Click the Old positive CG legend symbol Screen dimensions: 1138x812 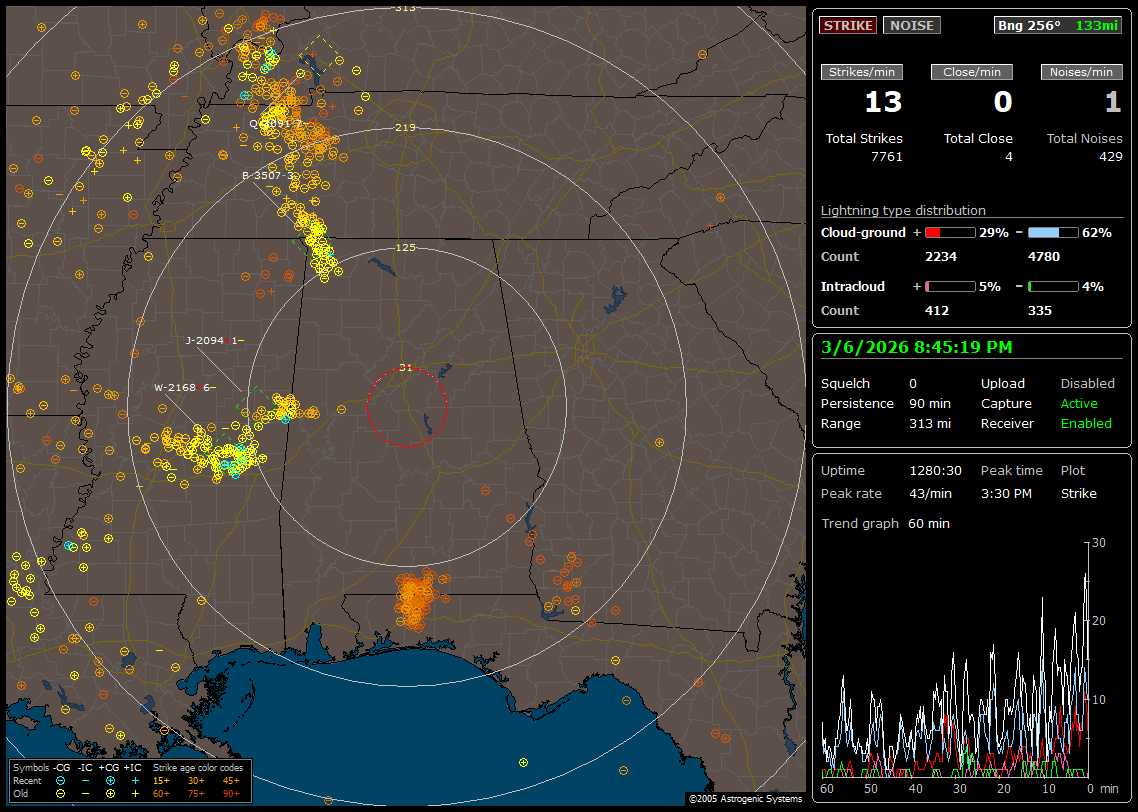pyautogui.click(x=109, y=792)
